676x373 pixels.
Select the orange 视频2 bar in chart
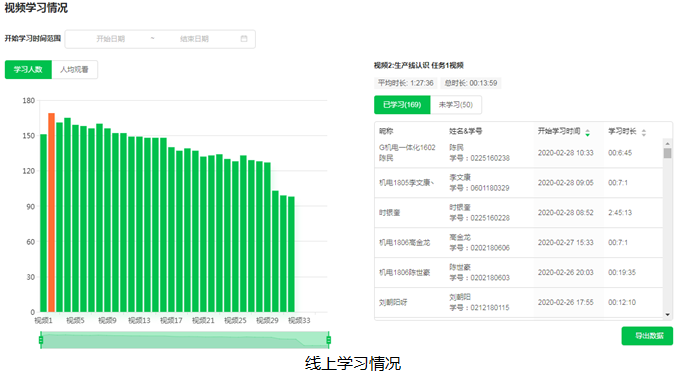(51, 213)
